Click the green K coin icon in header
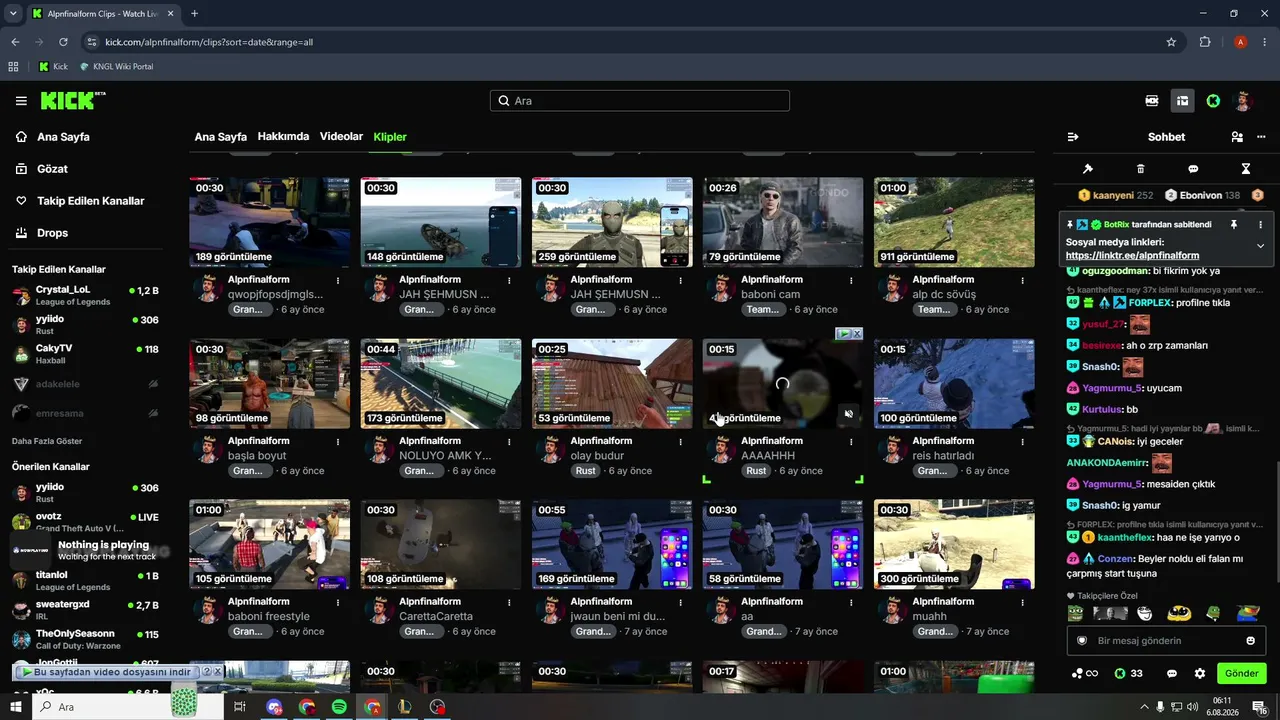Screen dimensions: 1280x720 (x=1213, y=101)
